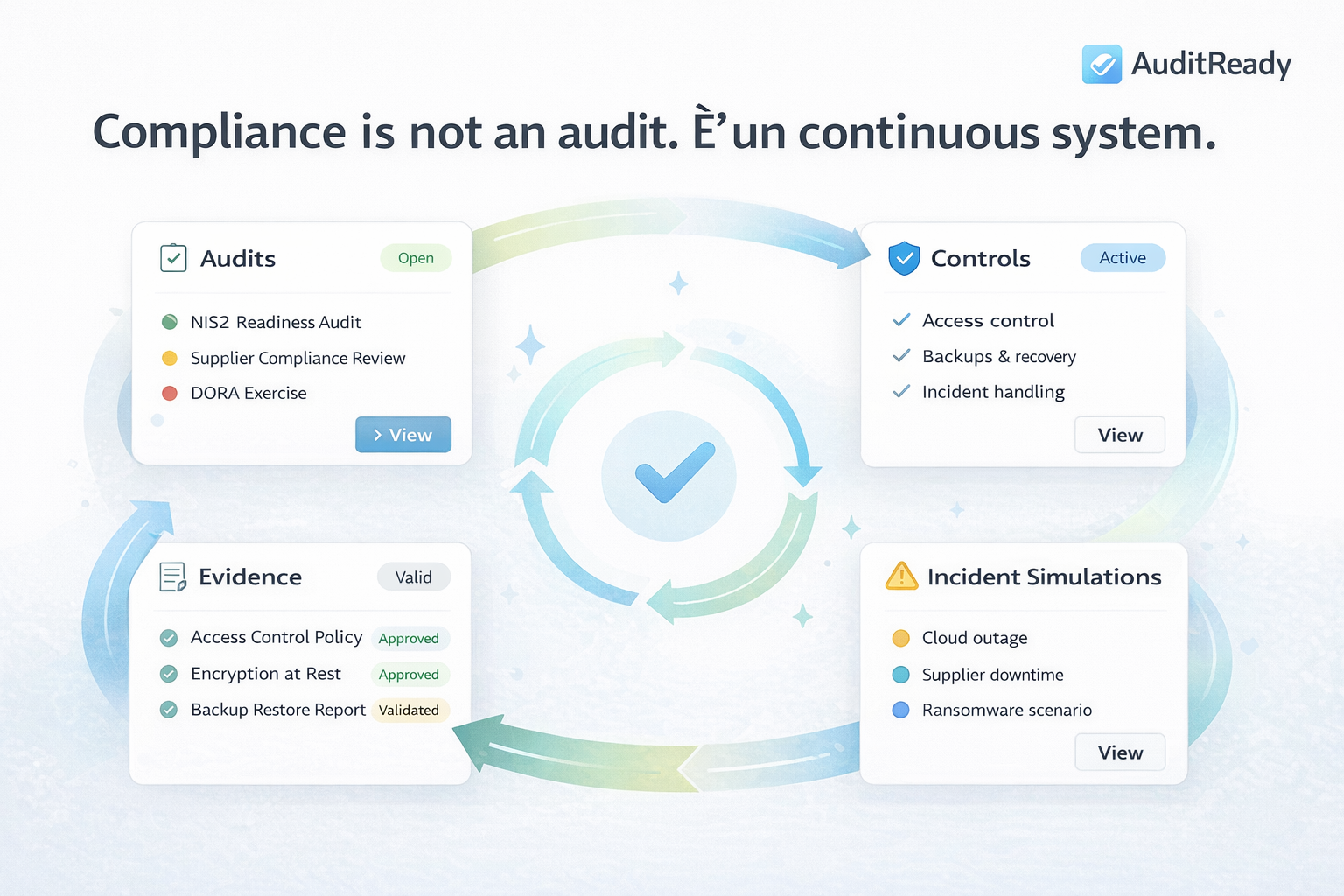The width and height of the screenshot is (1344, 896).
Task: Open the blue View button in Audits
Action: point(403,435)
